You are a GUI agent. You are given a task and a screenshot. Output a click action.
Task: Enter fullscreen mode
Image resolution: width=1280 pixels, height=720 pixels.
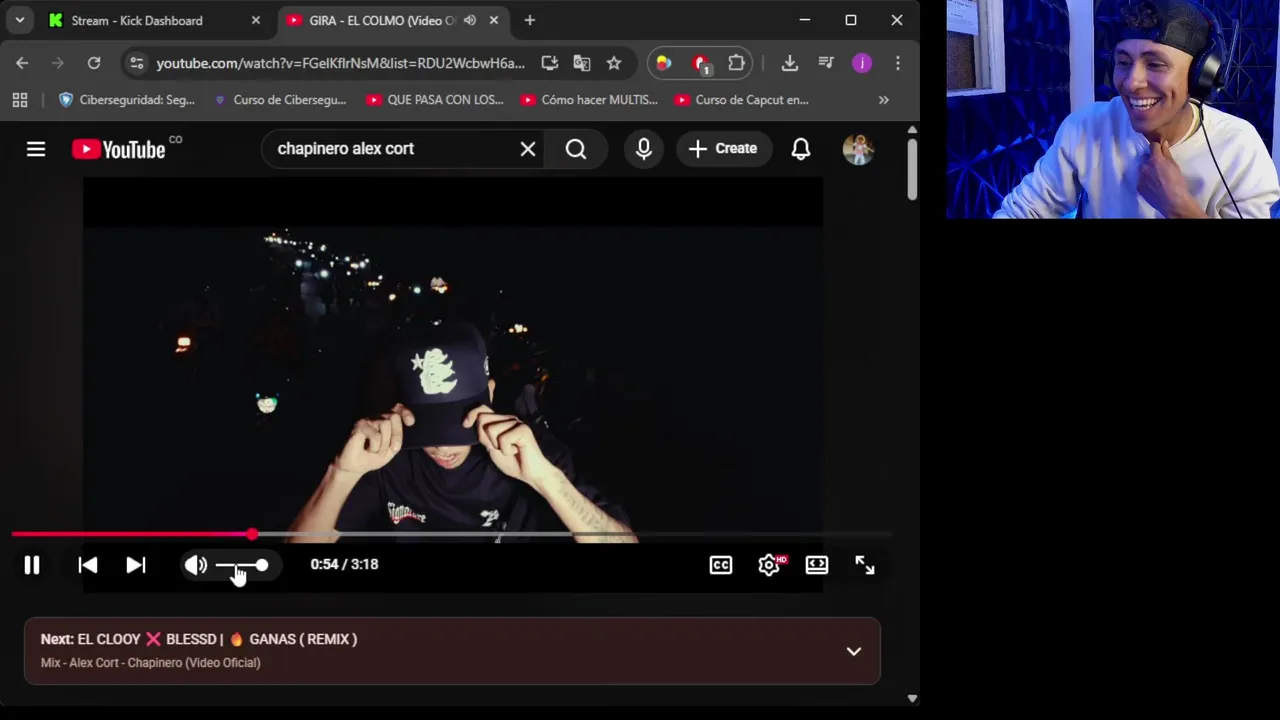click(x=865, y=565)
